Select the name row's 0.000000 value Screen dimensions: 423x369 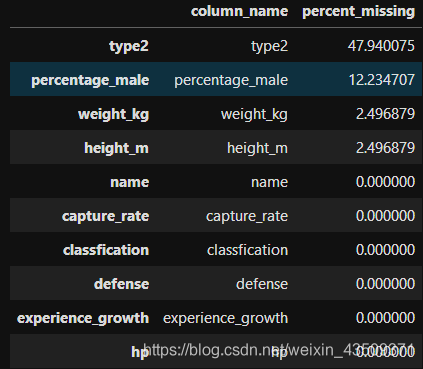point(385,182)
